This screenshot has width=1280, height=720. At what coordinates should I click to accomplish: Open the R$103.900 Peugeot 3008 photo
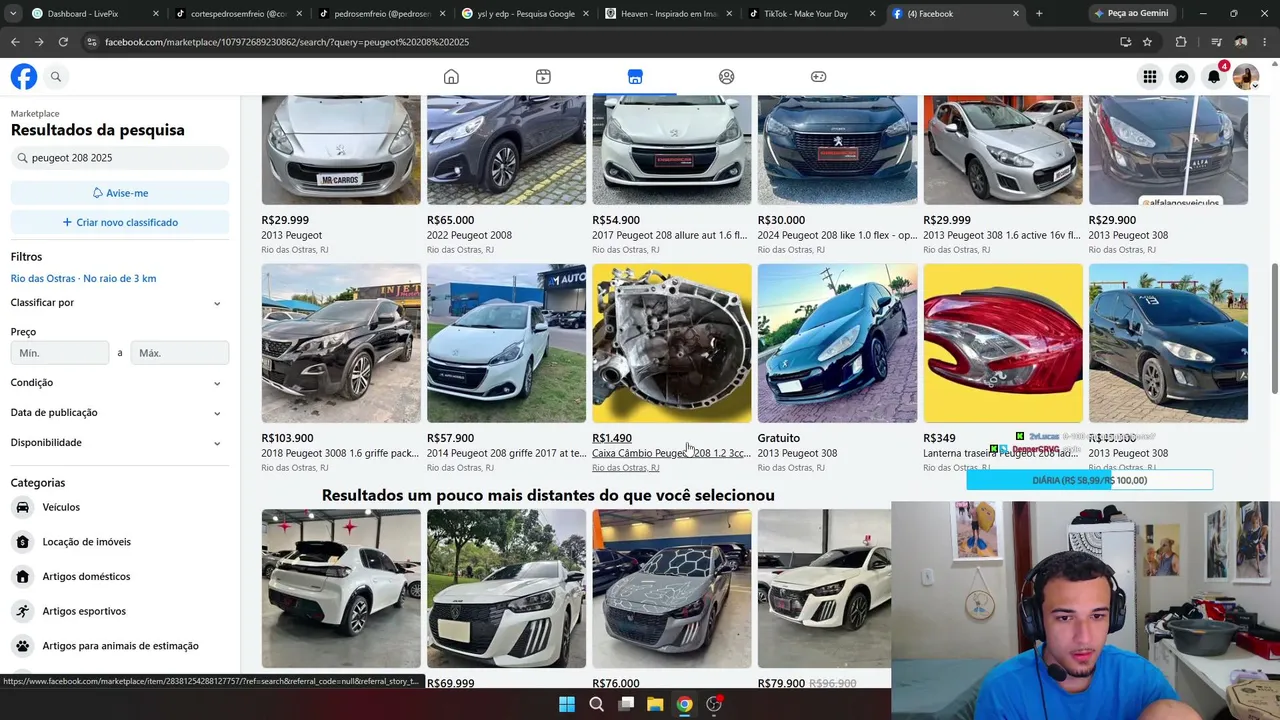pyautogui.click(x=341, y=343)
